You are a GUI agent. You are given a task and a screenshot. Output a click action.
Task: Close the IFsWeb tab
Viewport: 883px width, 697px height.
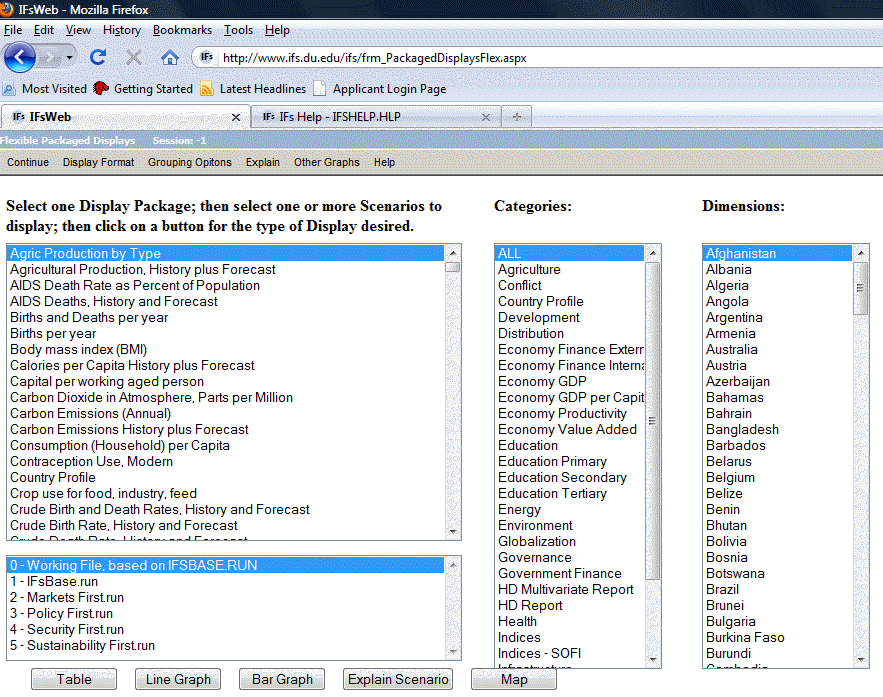pos(236,117)
